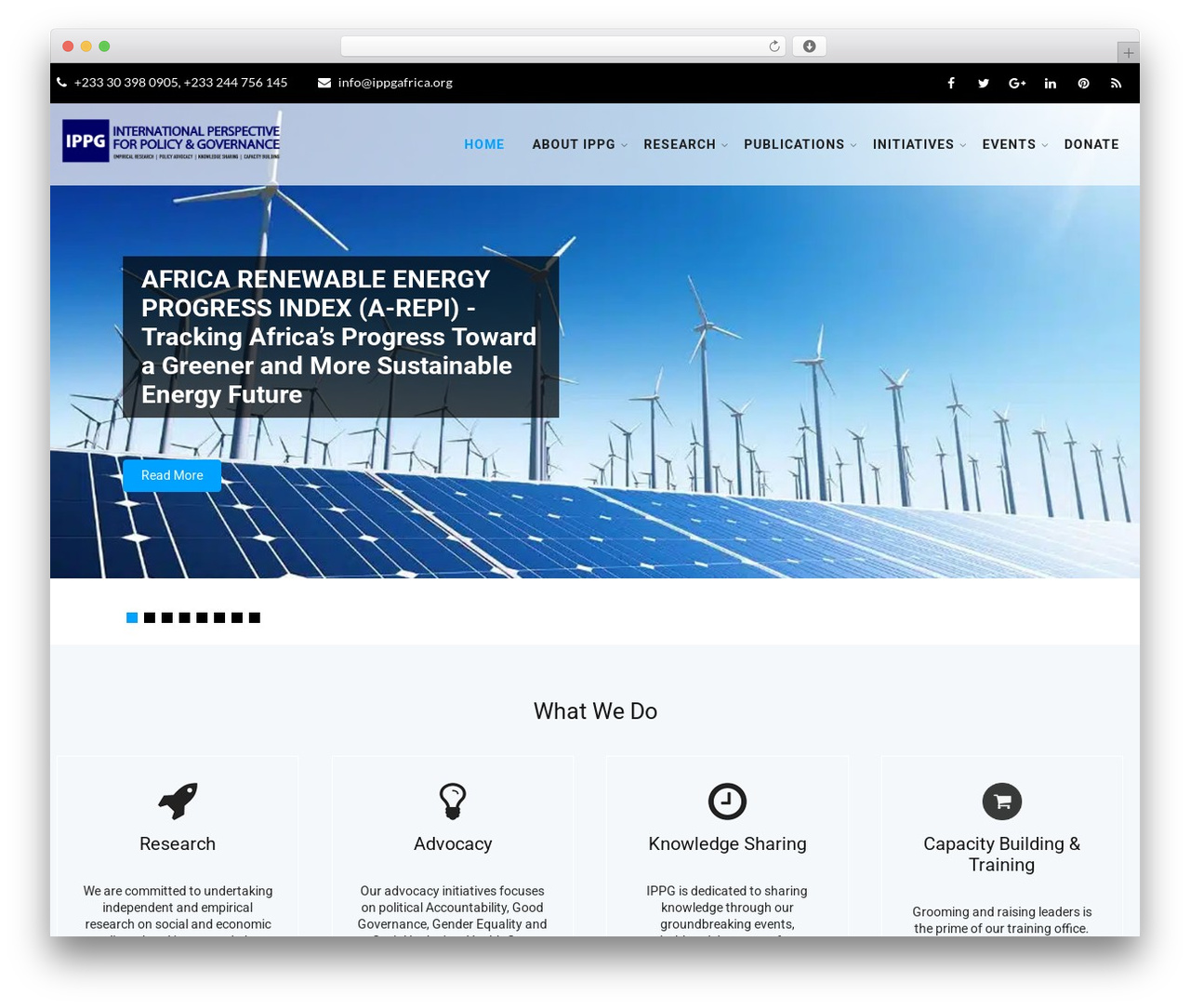Click the phone icon in top bar
The height and width of the screenshot is (1008, 1190).
click(62, 83)
